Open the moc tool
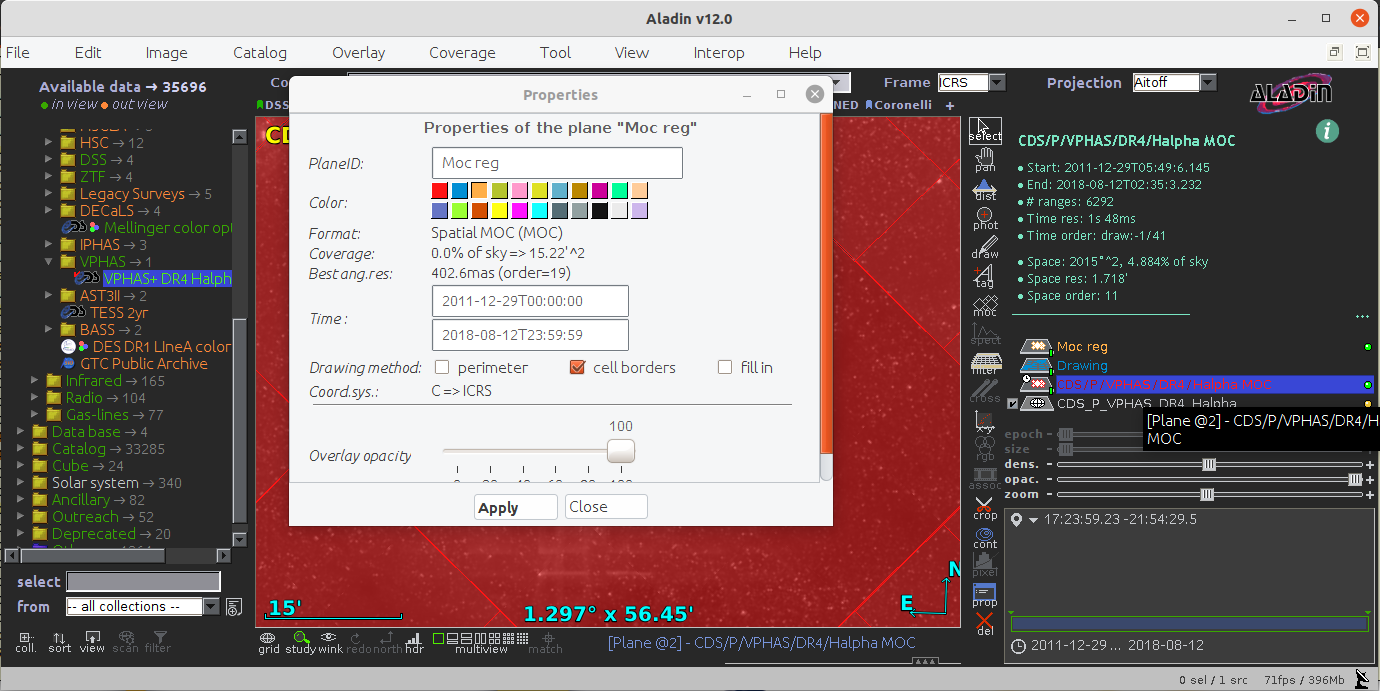Screen dimensions: 1380x691 (x=985, y=306)
